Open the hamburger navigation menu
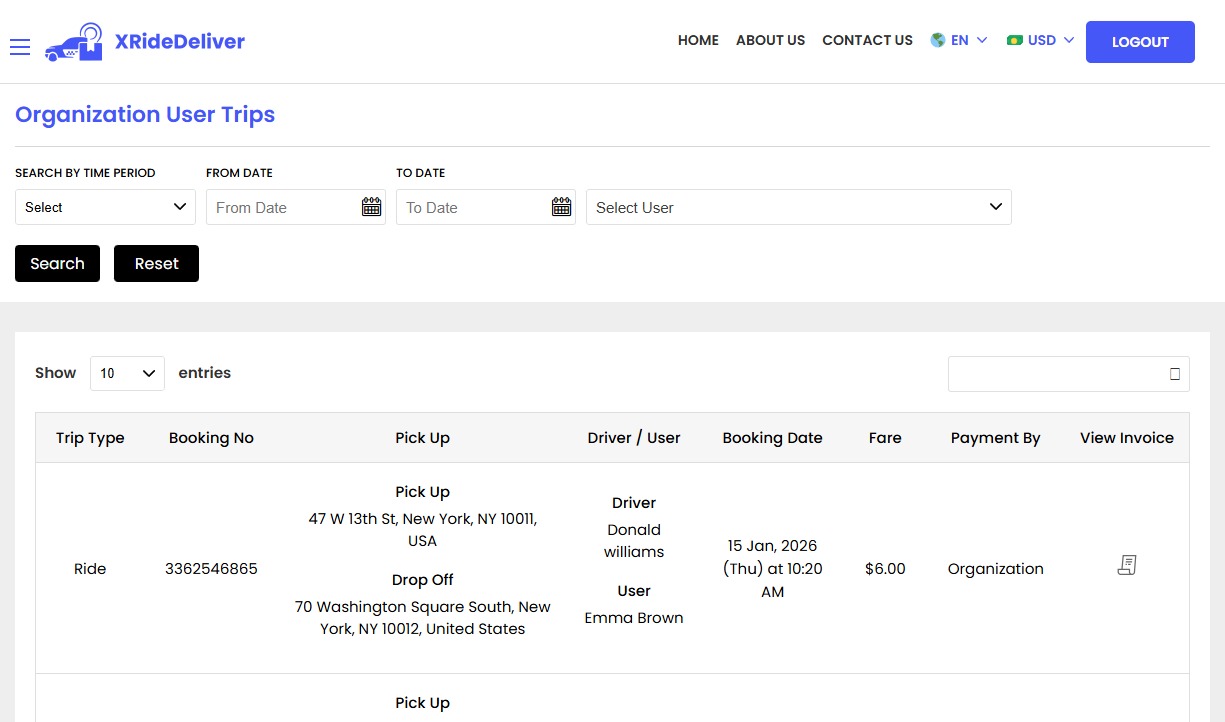The image size is (1225, 722). pos(19,46)
